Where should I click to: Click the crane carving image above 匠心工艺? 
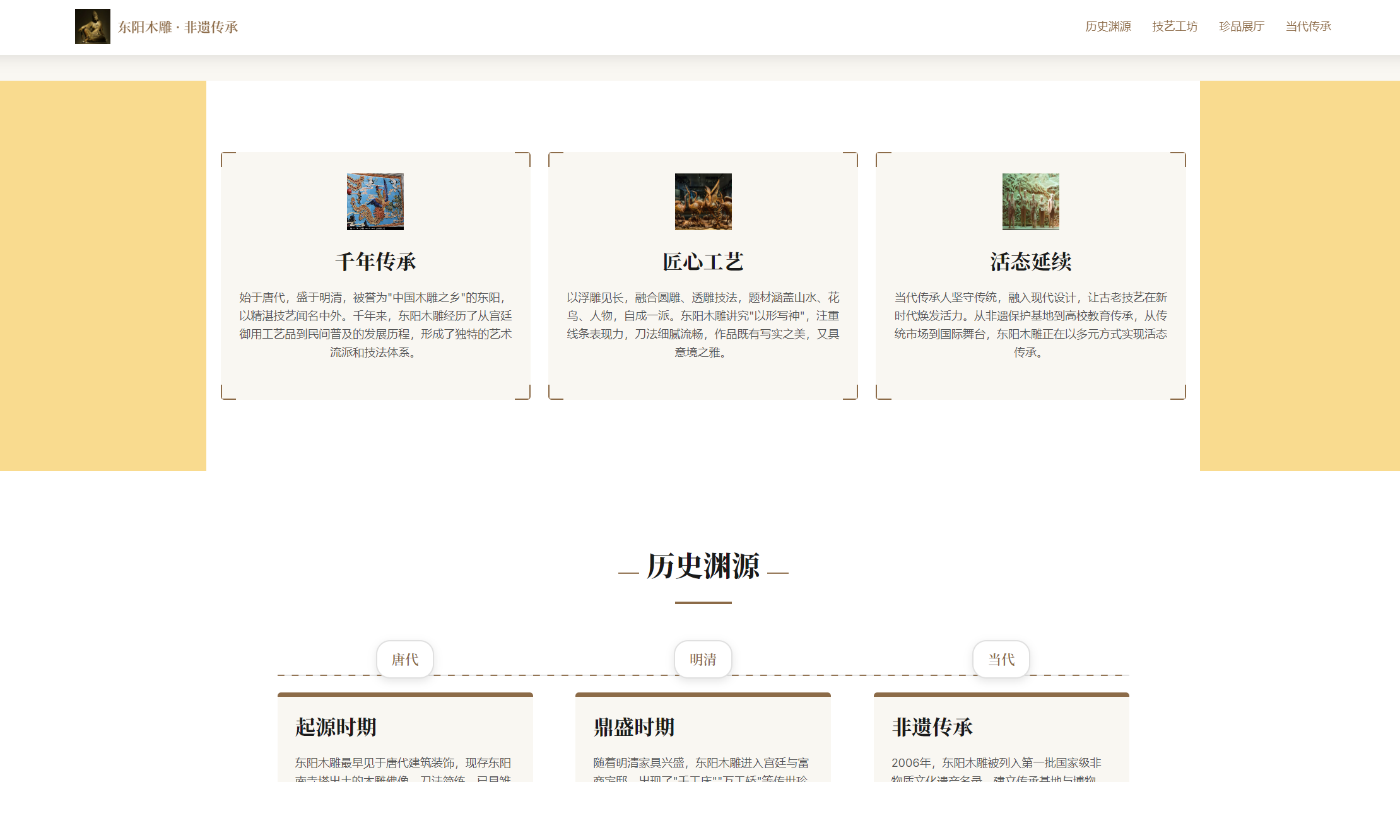click(x=703, y=201)
